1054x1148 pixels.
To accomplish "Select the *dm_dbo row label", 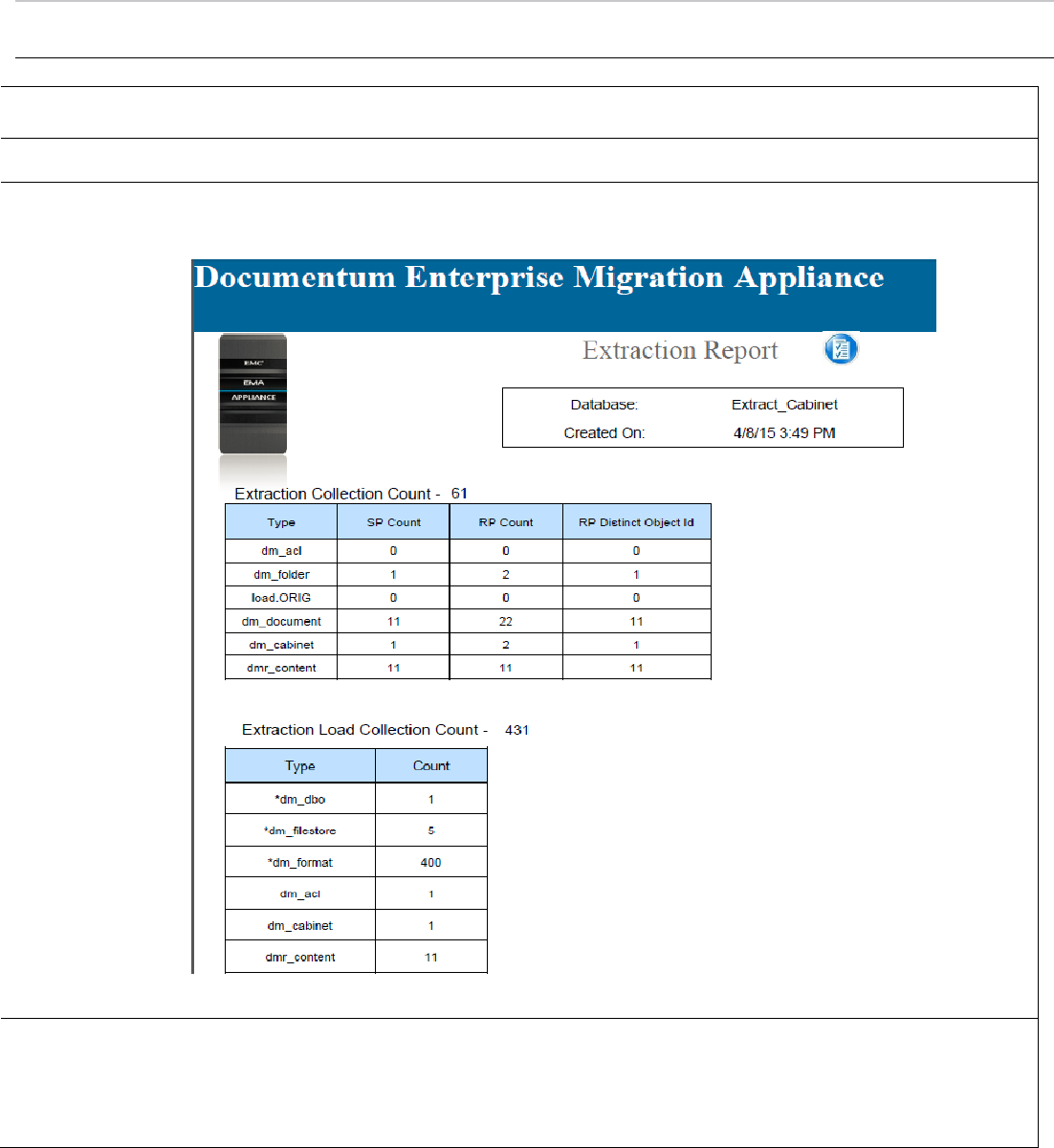I will pos(300,799).
